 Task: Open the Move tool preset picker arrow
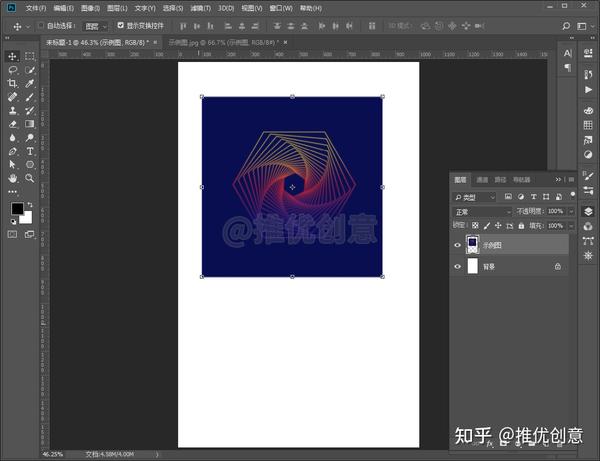click(x=28, y=26)
